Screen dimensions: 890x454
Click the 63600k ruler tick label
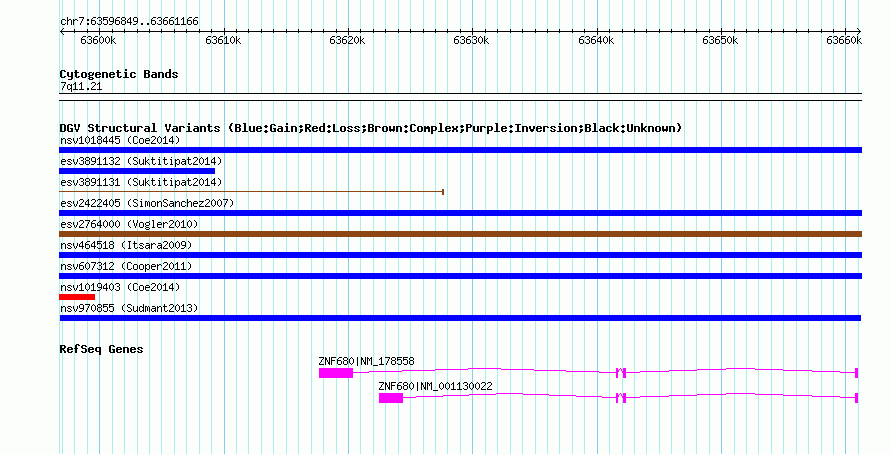coord(99,40)
